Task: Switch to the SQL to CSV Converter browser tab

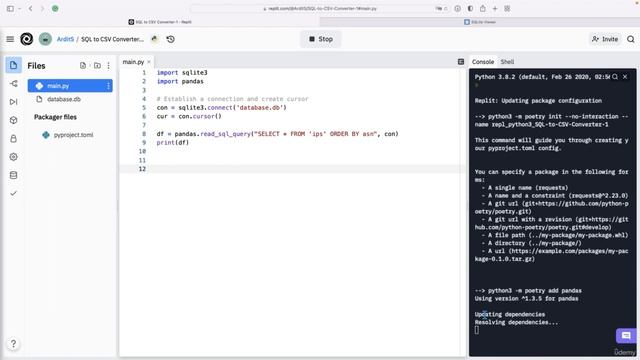Action: 160,22
